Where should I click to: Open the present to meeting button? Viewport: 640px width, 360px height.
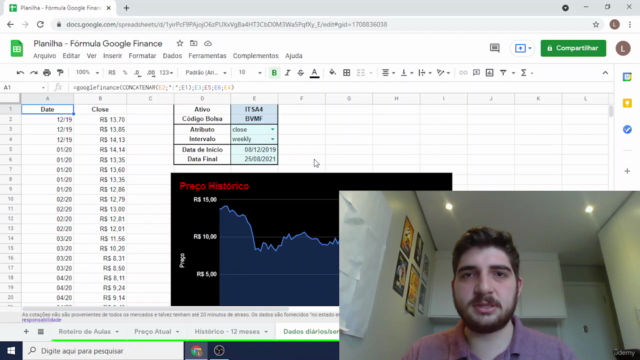[523, 48]
